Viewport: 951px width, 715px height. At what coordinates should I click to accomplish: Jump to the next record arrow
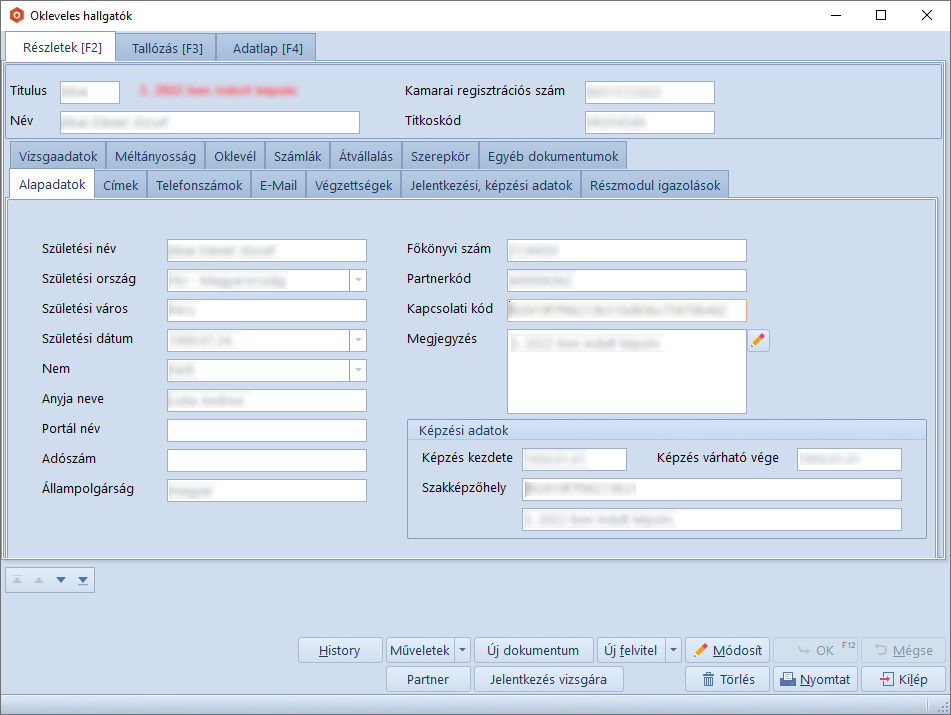pos(61,580)
